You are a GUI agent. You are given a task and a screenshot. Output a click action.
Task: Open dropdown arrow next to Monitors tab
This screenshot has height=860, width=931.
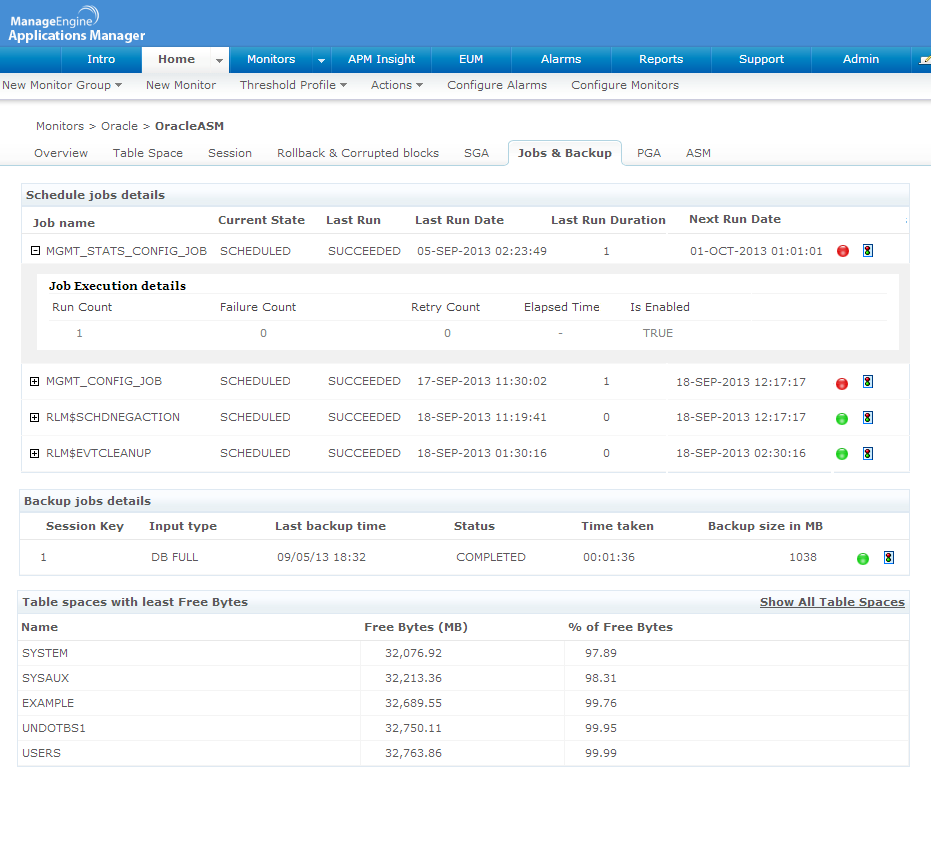321,60
